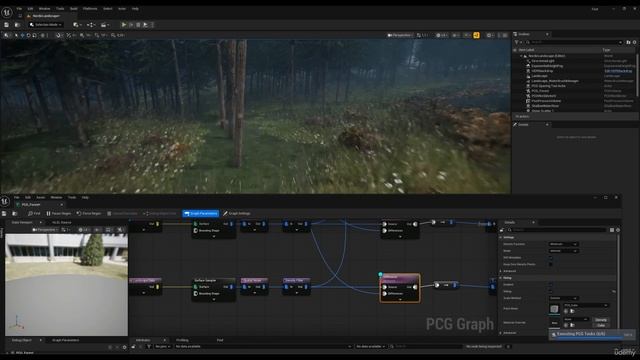Click filter icon in Attributes panel

149,347
